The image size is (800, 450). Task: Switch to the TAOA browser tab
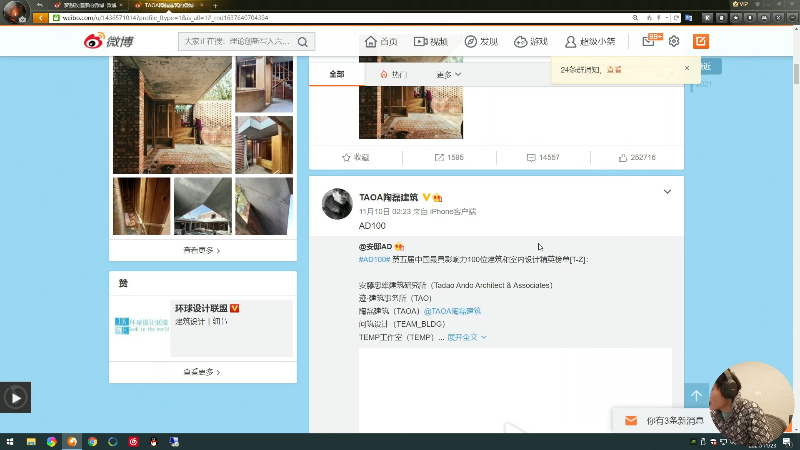(x=168, y=6)
